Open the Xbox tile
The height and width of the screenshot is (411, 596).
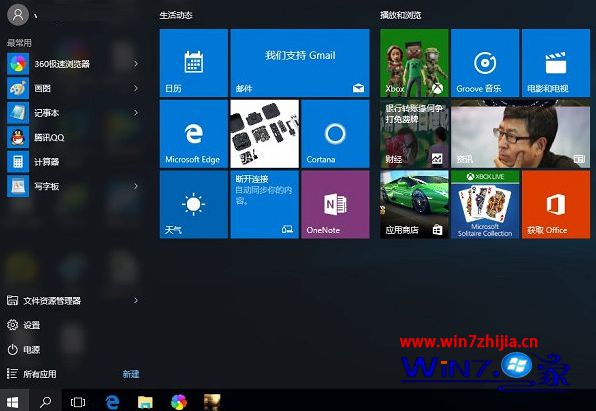414,63
